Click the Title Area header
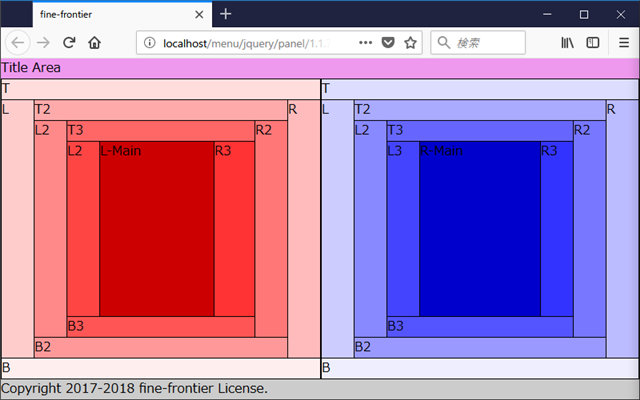The image size is (640, 400). 320,68
